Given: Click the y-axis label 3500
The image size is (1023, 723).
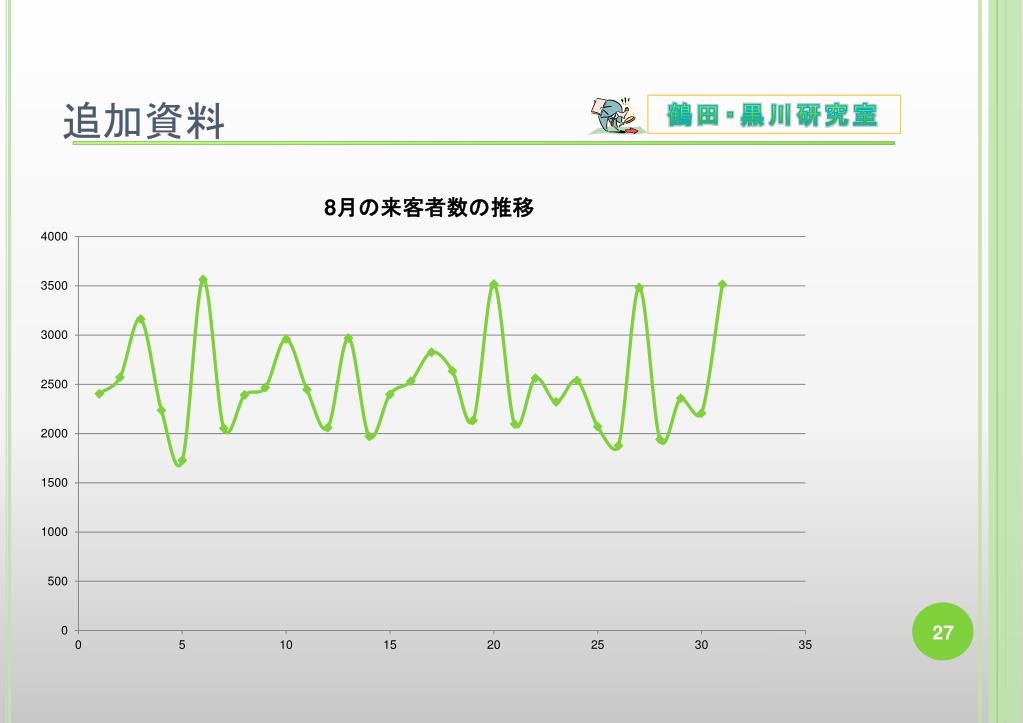Looking at the screenshot, I should pyautogui.click(x=54, y=286).
